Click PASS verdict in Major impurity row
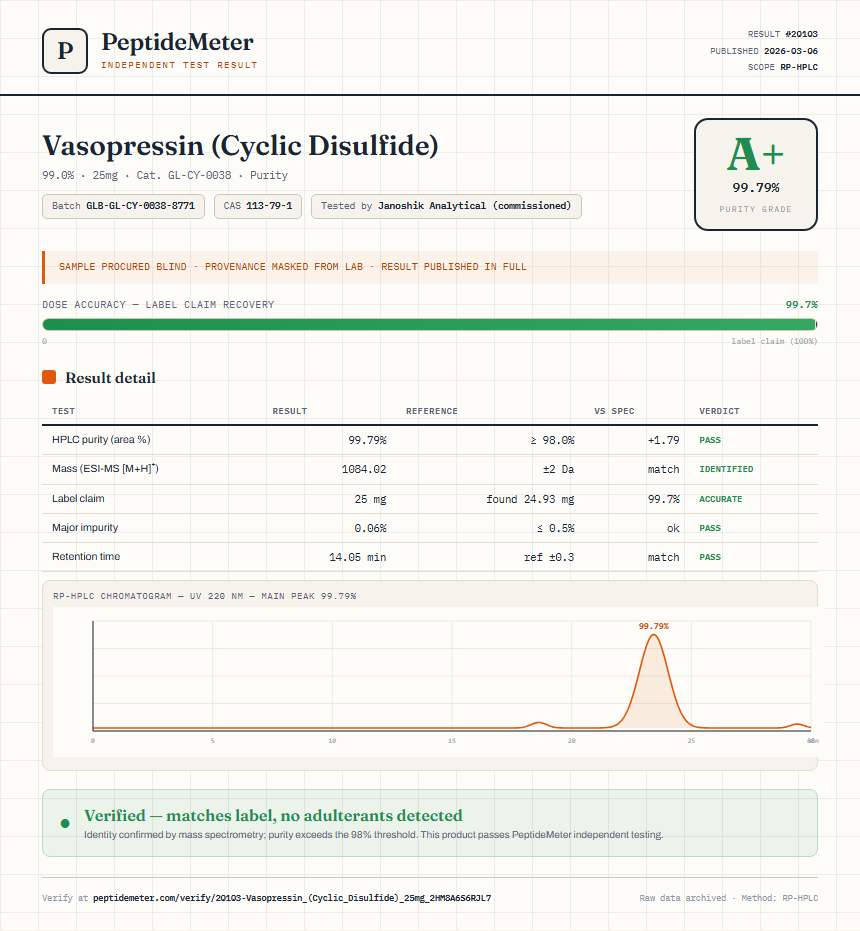Screen dimensions: 860x931 pos(710,528)
